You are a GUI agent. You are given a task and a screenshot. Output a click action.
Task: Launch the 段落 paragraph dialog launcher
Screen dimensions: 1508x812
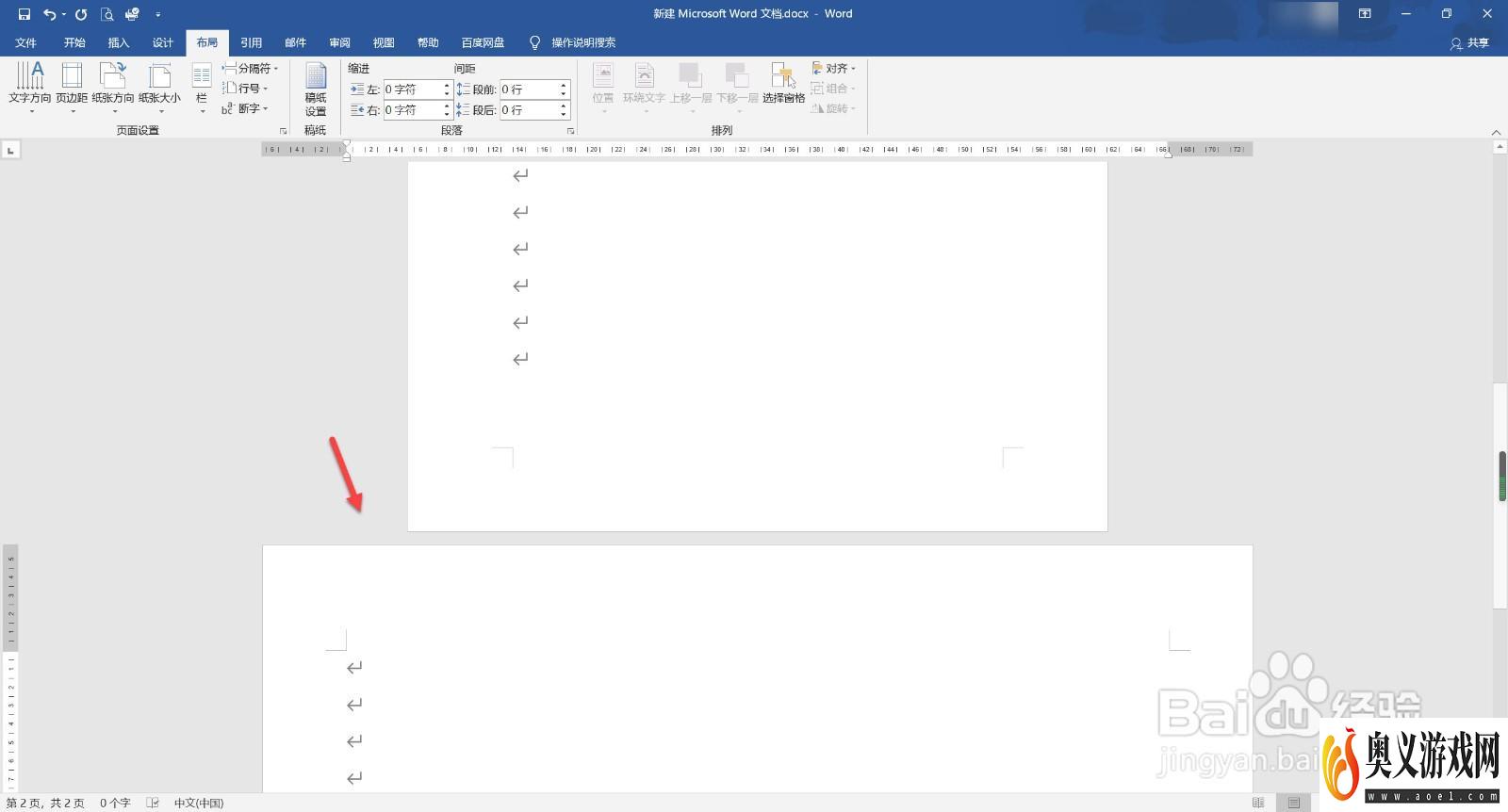click(570, 131)
